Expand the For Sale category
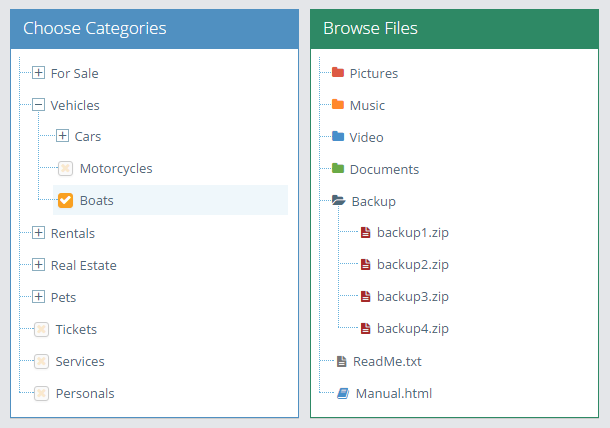Image resolution: width=610 pixels, height=428 pixels. click(38, 72)
